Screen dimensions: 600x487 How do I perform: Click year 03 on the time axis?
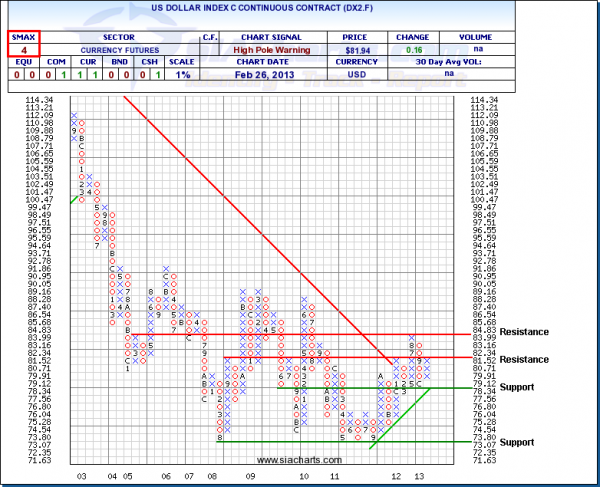click(x=80, y=478)
